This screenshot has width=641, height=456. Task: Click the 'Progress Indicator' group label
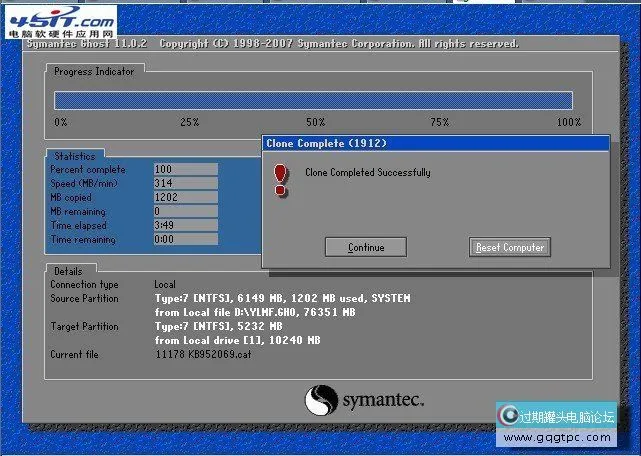pyautogui.click(x=94, y=71)
